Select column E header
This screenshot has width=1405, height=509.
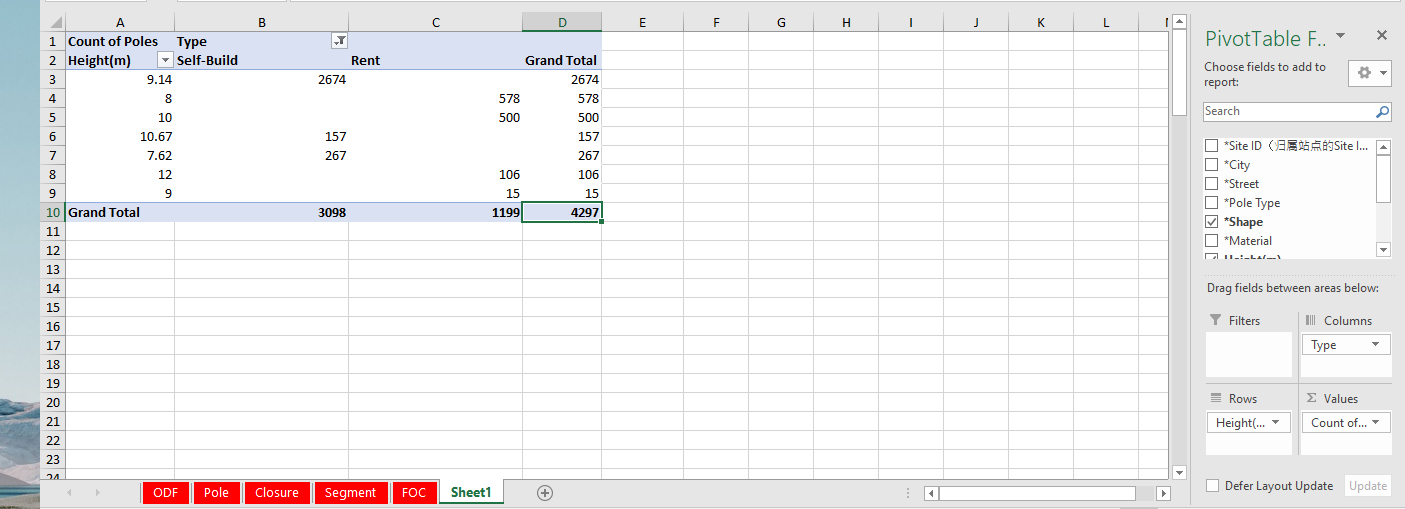(642, 22)
